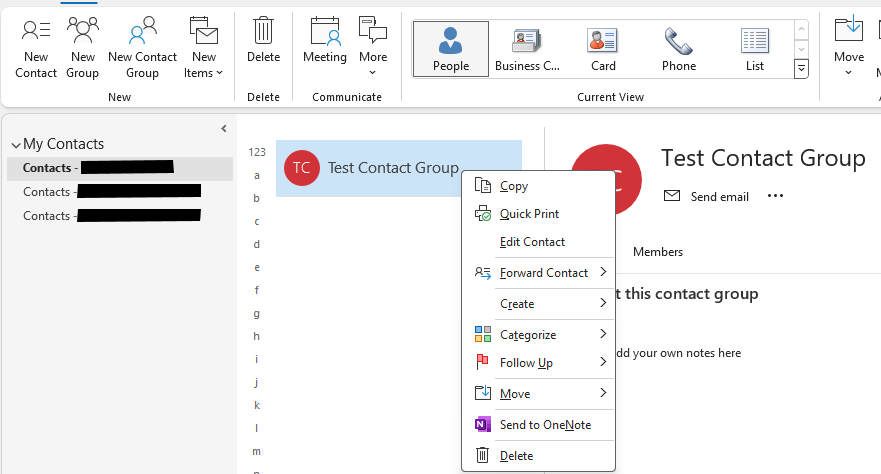
Task: Switch to List view
Action: pos(755,49)
